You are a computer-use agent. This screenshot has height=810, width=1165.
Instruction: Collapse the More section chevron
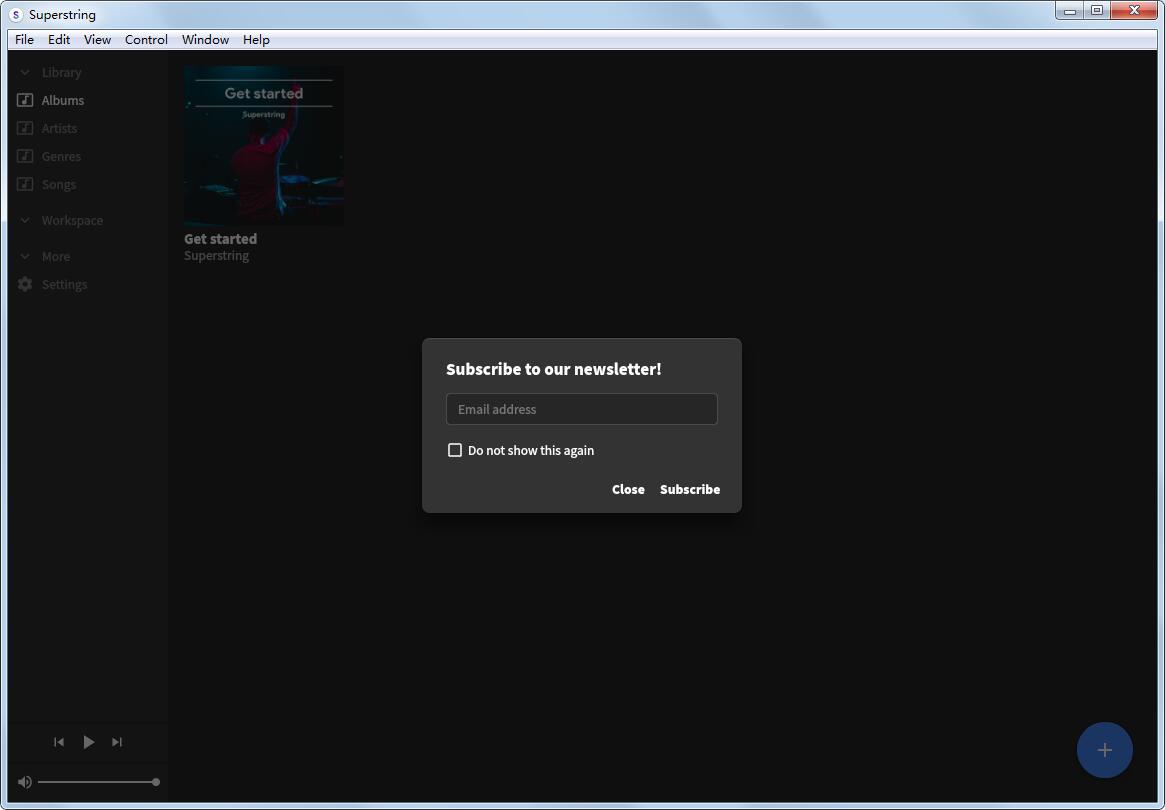[25, 256]
